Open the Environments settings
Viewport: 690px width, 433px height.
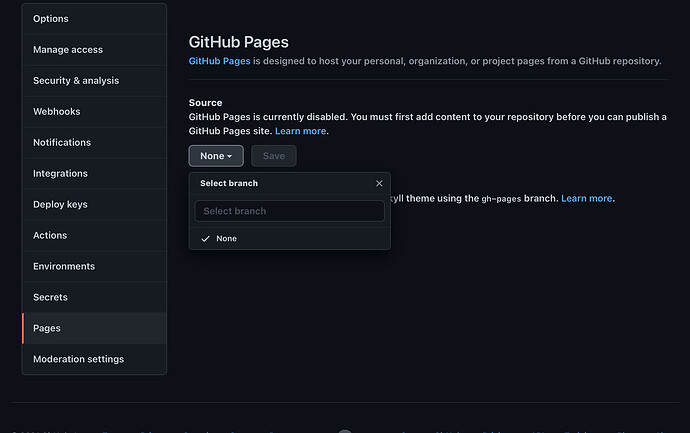[x=94, y=266]
